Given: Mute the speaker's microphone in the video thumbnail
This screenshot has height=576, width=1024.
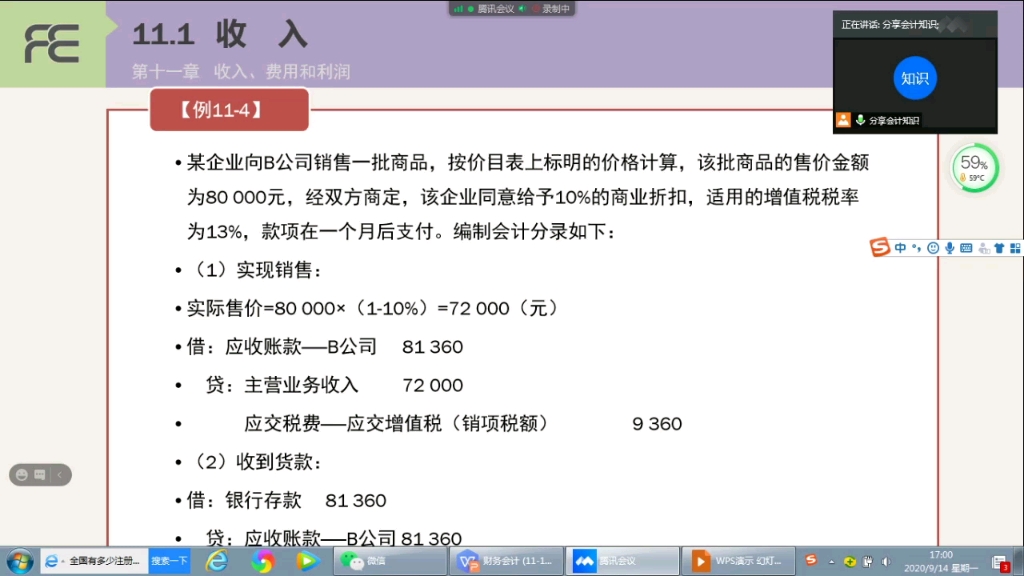Looking at the screenshot, I should tap(860, 120).
